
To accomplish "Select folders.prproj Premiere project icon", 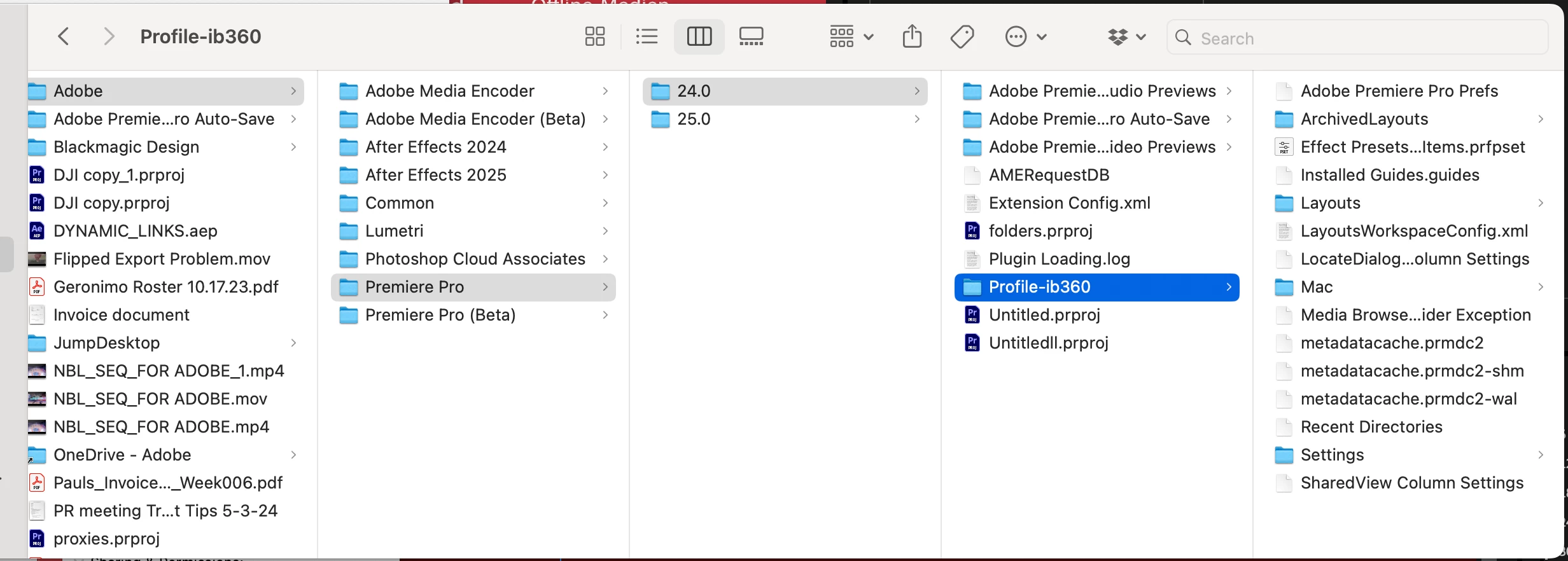I will pos(972,231).
